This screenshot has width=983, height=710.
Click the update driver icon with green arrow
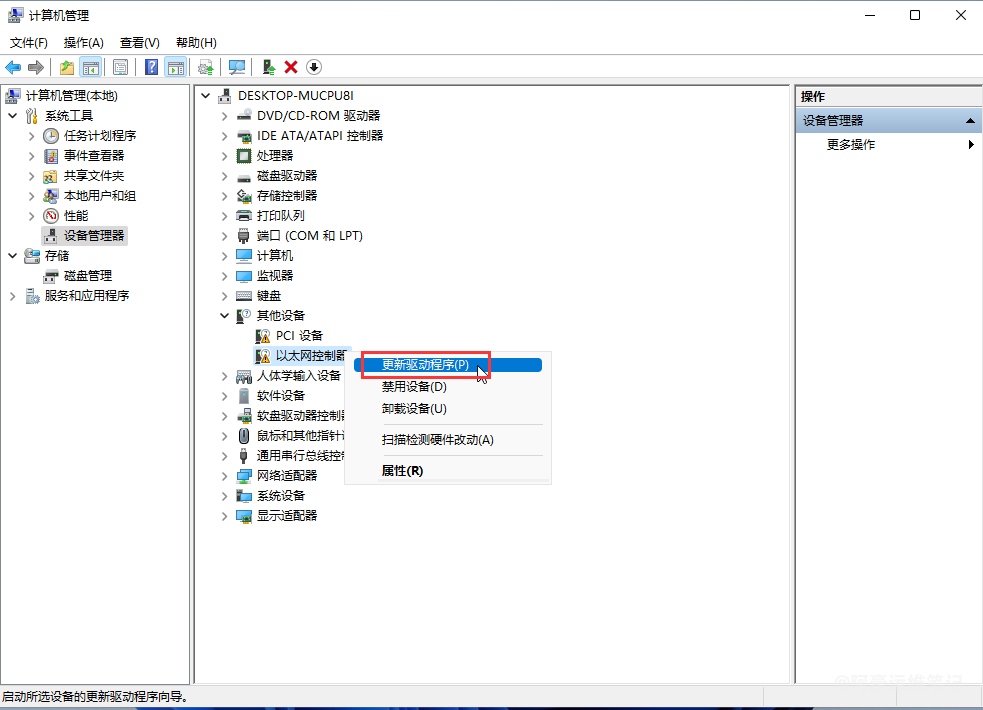[268, 67]
